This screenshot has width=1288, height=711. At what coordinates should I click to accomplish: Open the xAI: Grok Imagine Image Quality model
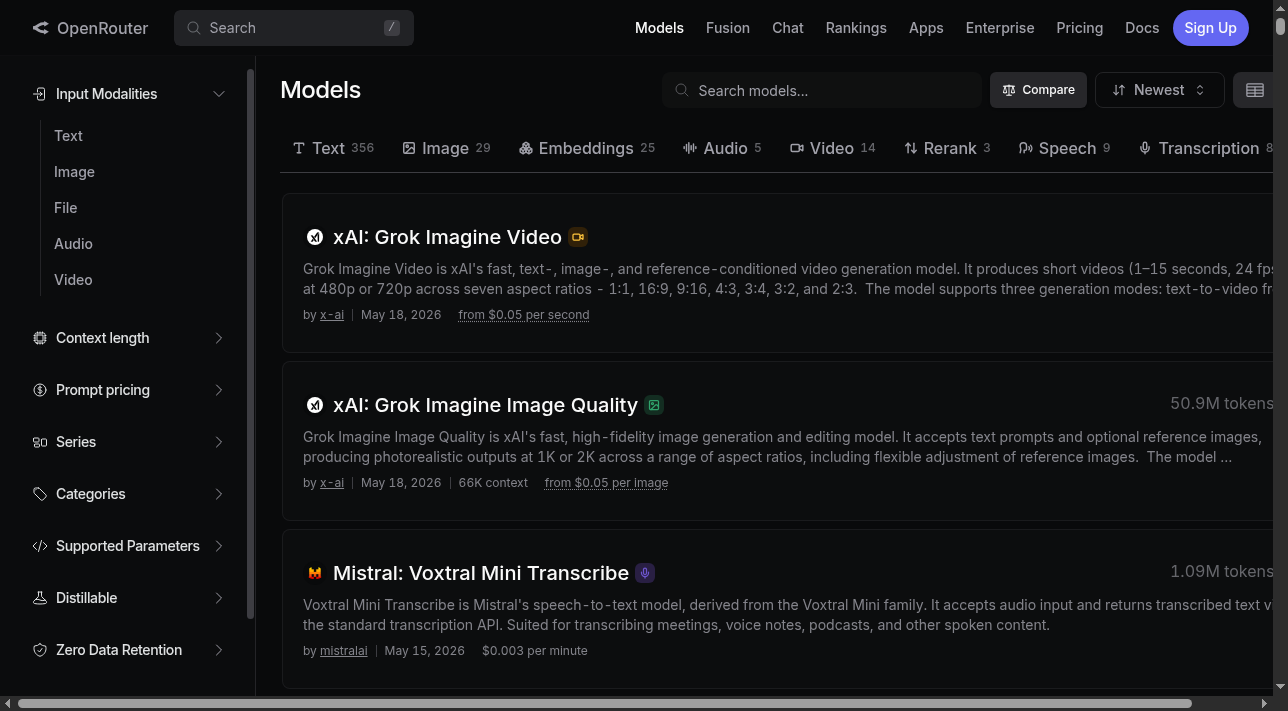485,405
